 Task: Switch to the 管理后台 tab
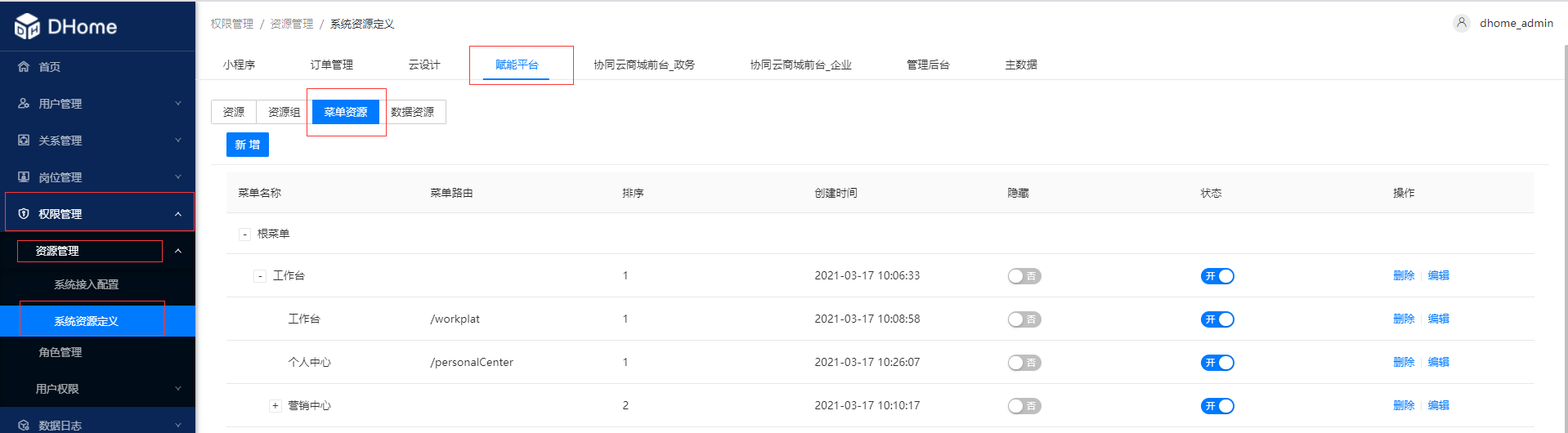[928, 65]
